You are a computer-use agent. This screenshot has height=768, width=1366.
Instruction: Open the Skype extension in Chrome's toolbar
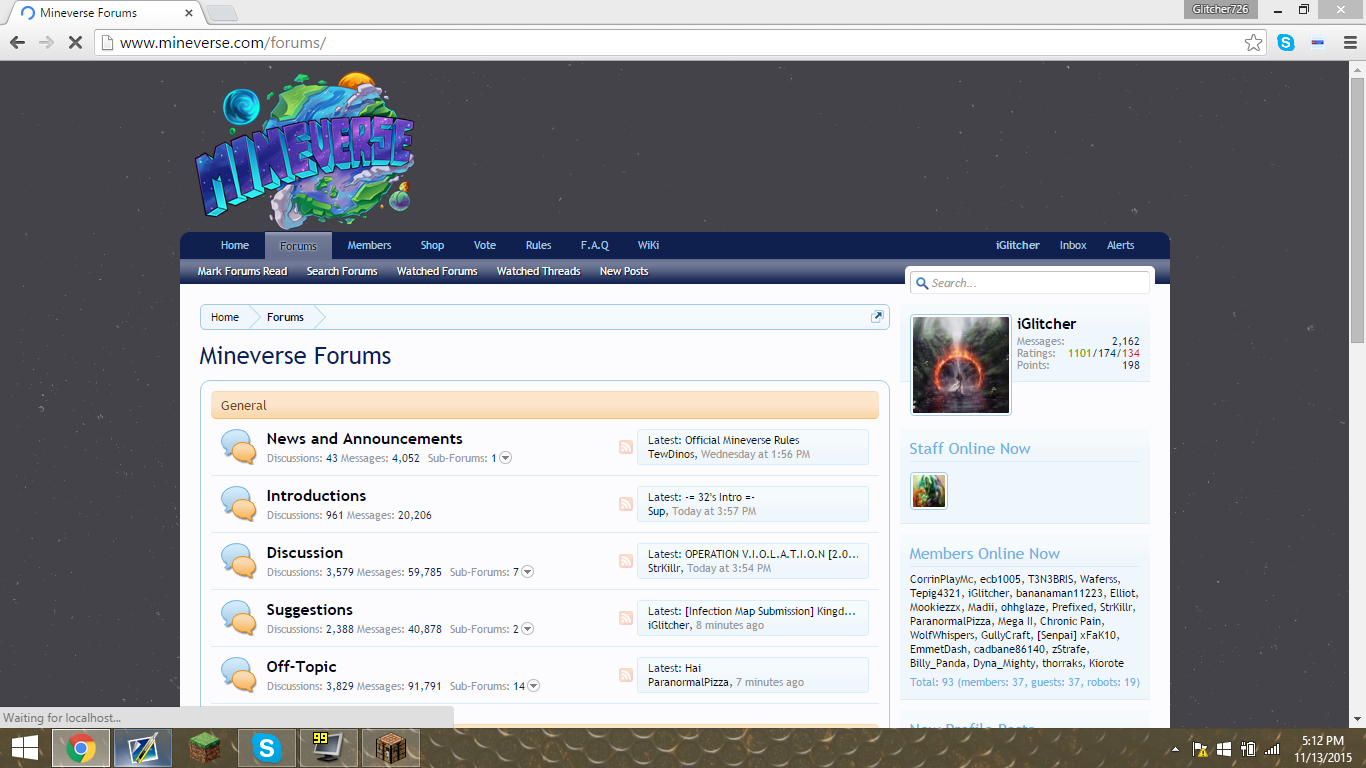(1286, 43)
